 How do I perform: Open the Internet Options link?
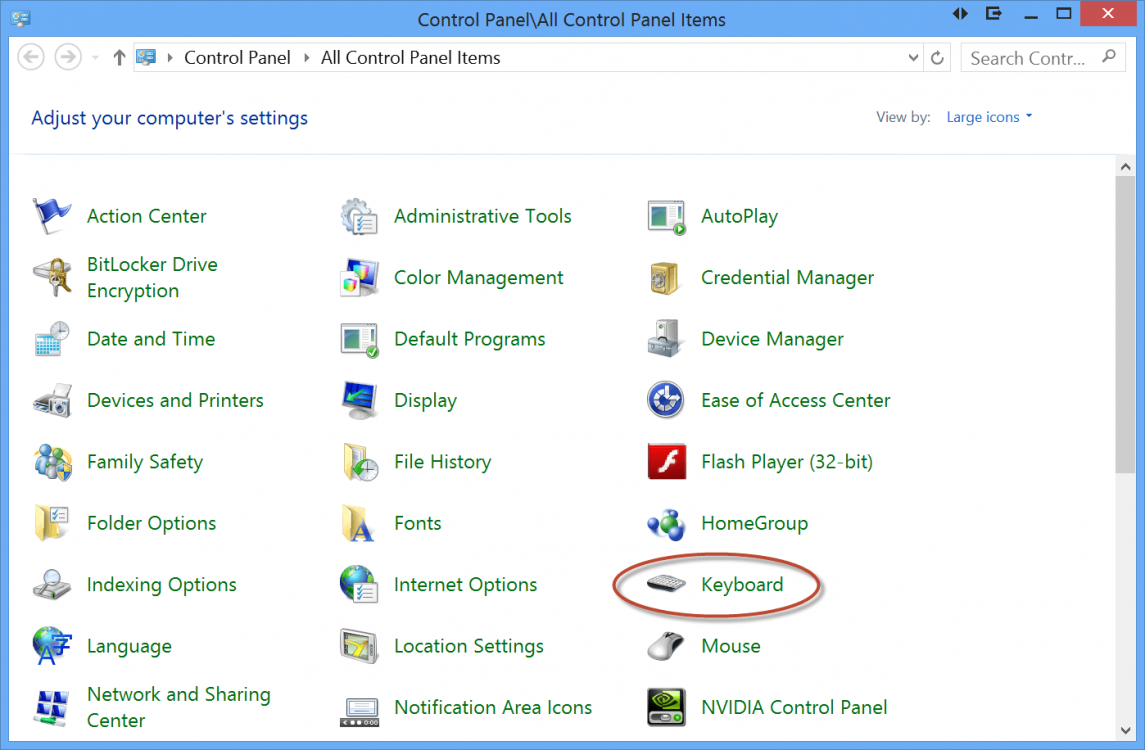pyautogui.click(x=465, y=585)
